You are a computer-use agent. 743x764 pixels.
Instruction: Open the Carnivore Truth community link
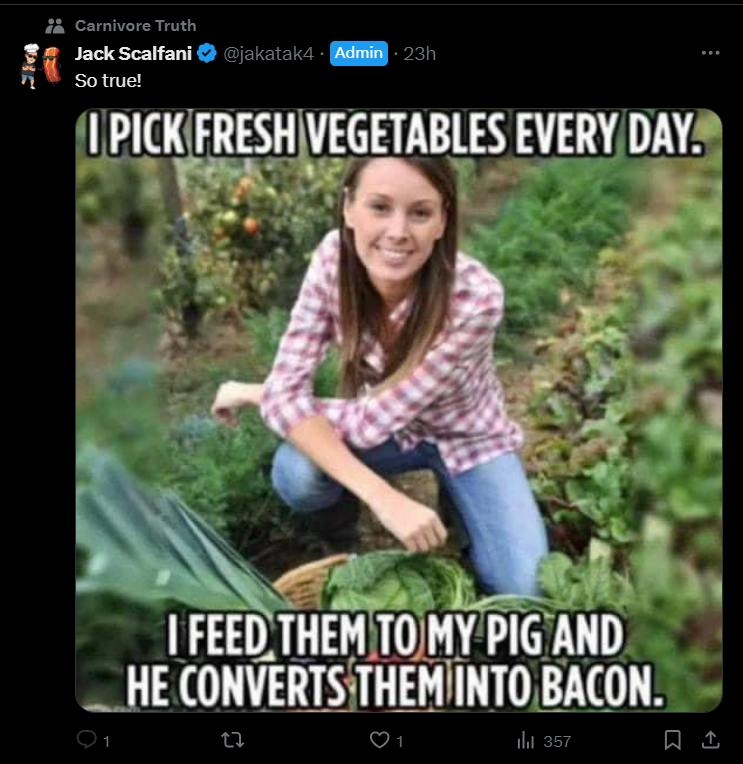[135, 26]
